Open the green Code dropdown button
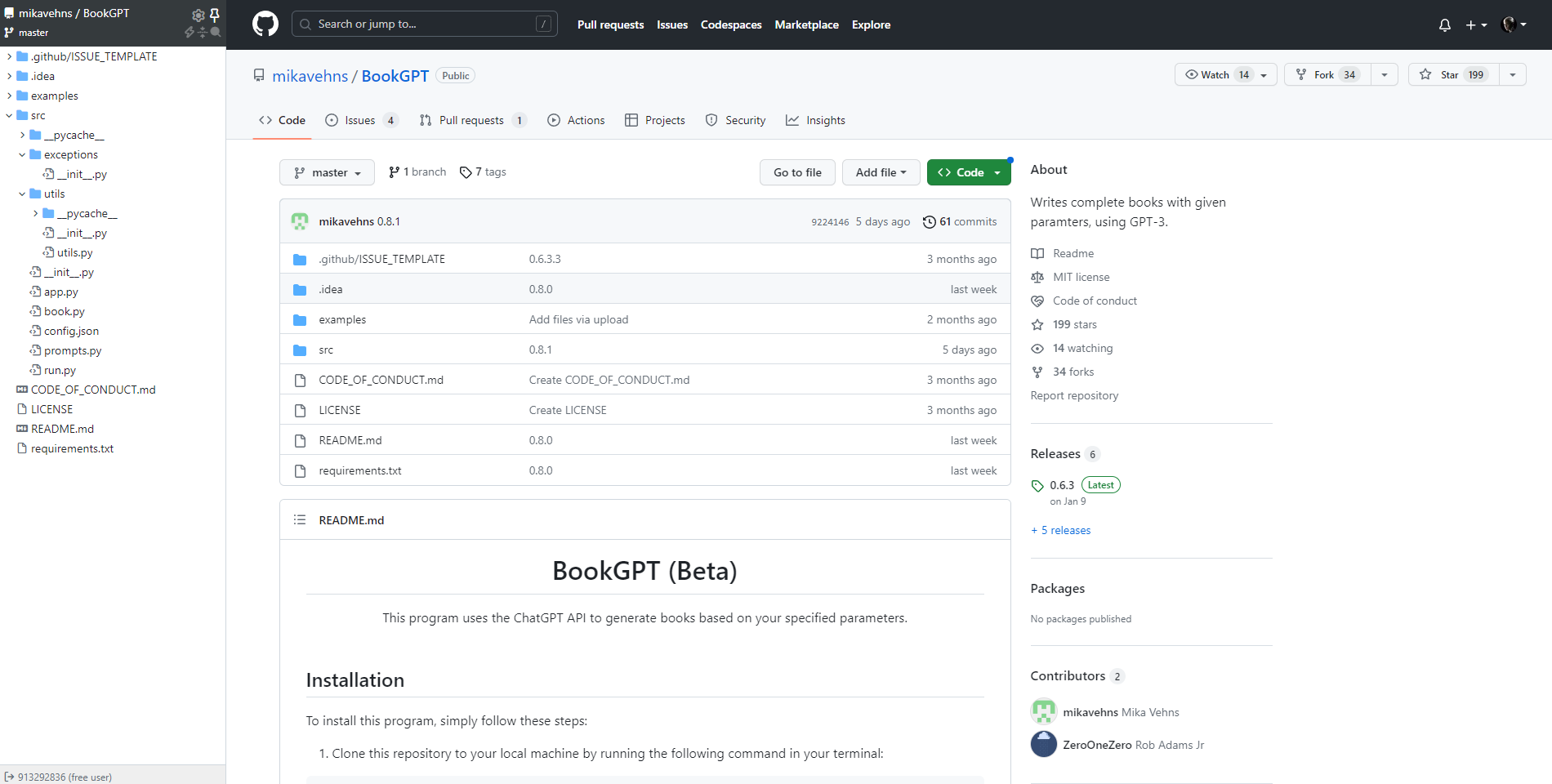The image size is (1552, 784). (969, 172)
